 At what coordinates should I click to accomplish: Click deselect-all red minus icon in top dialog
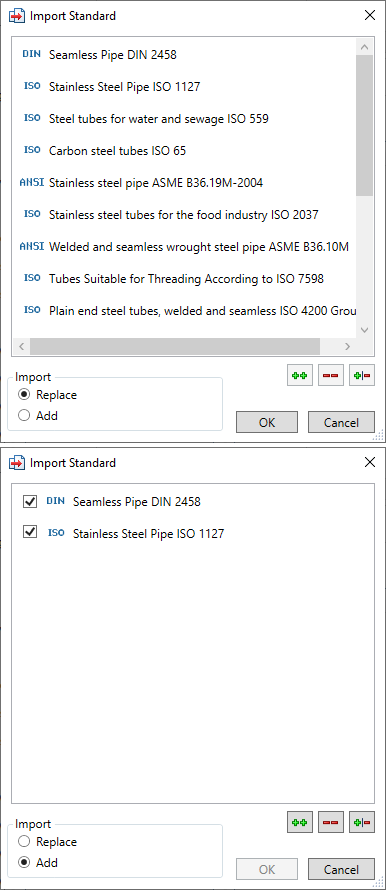[331, 375]
